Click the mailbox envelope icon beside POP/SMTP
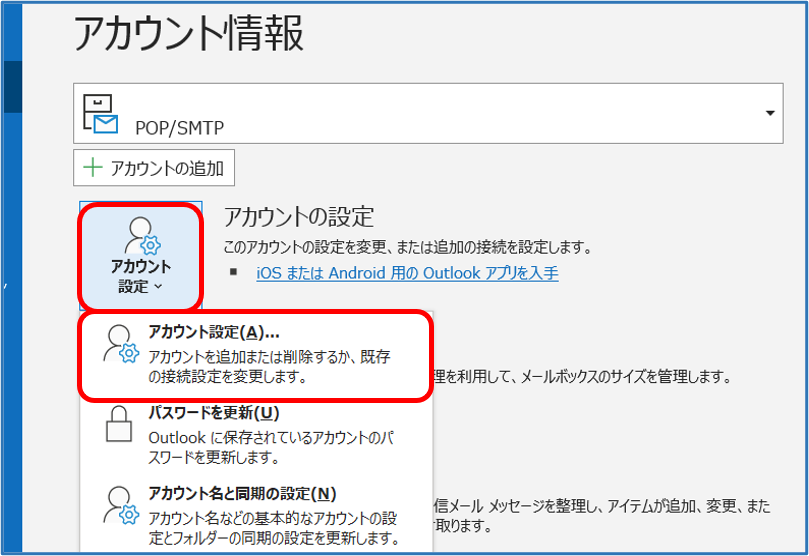Image resolution: width=809 pixels, height=556 pixels. (x=101, y=114)
